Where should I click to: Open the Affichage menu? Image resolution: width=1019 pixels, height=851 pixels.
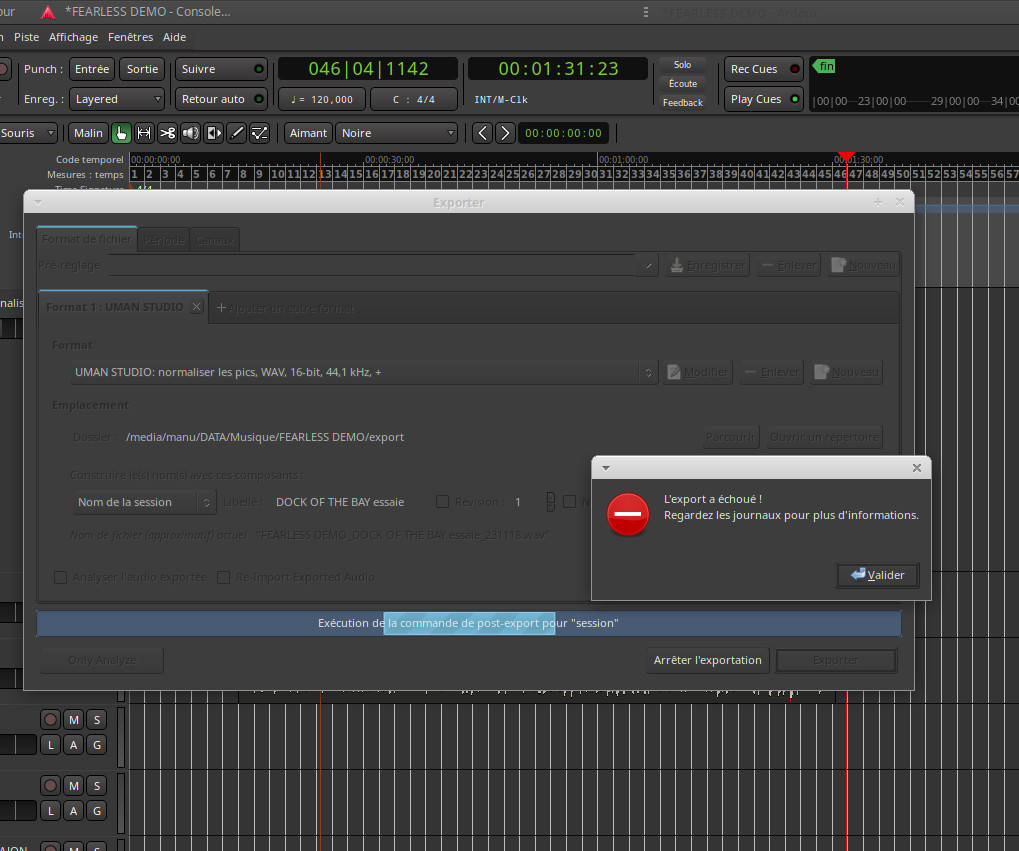tap(74, 37)
